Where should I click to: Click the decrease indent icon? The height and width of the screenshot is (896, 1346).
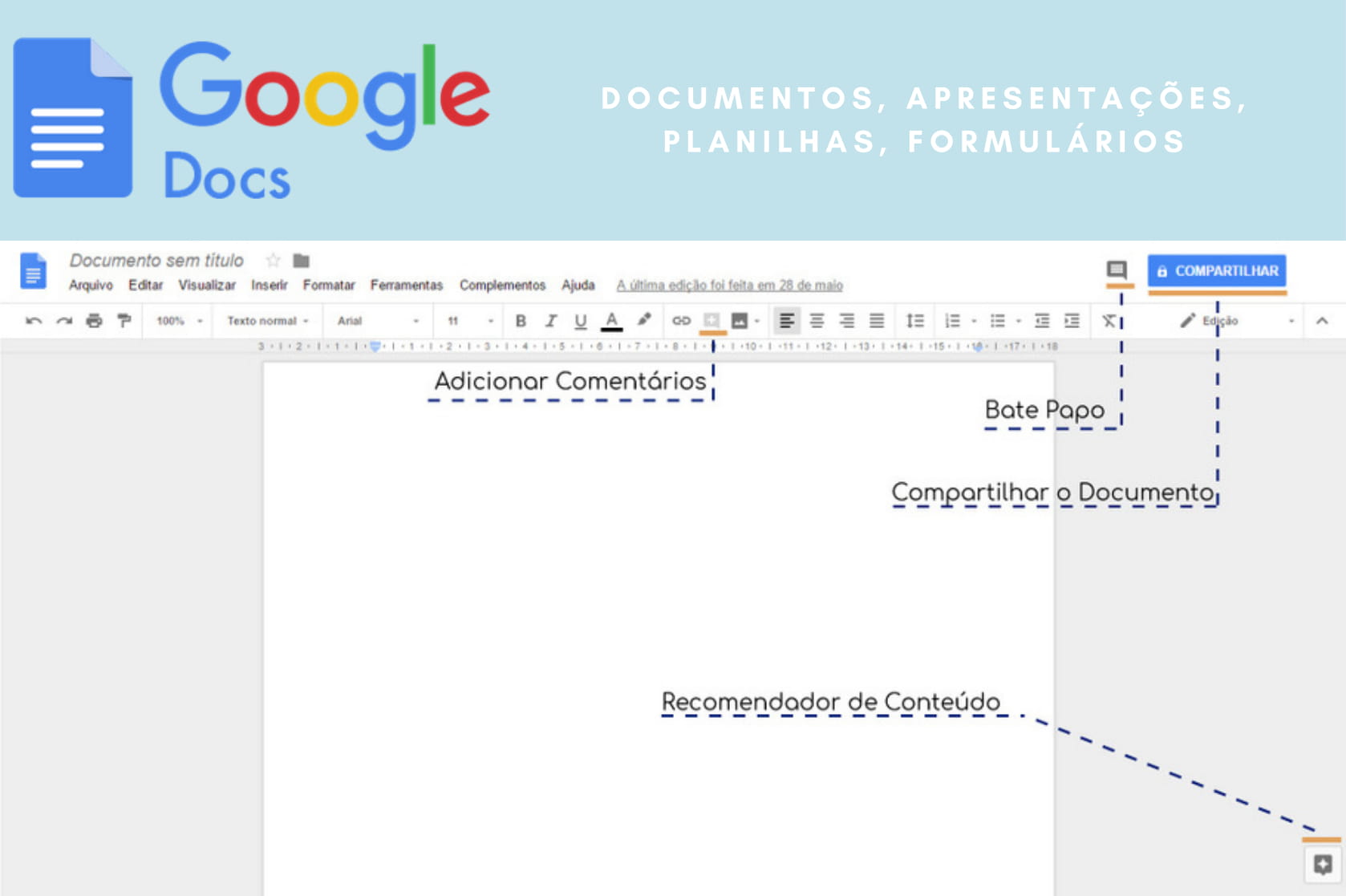tap(1042, 321)
